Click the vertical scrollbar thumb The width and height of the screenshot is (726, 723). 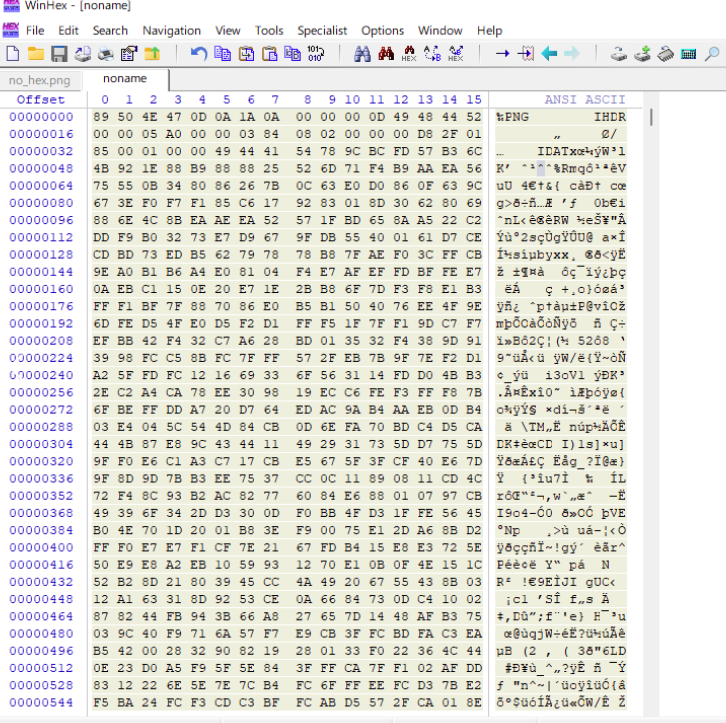pos(653,117)
